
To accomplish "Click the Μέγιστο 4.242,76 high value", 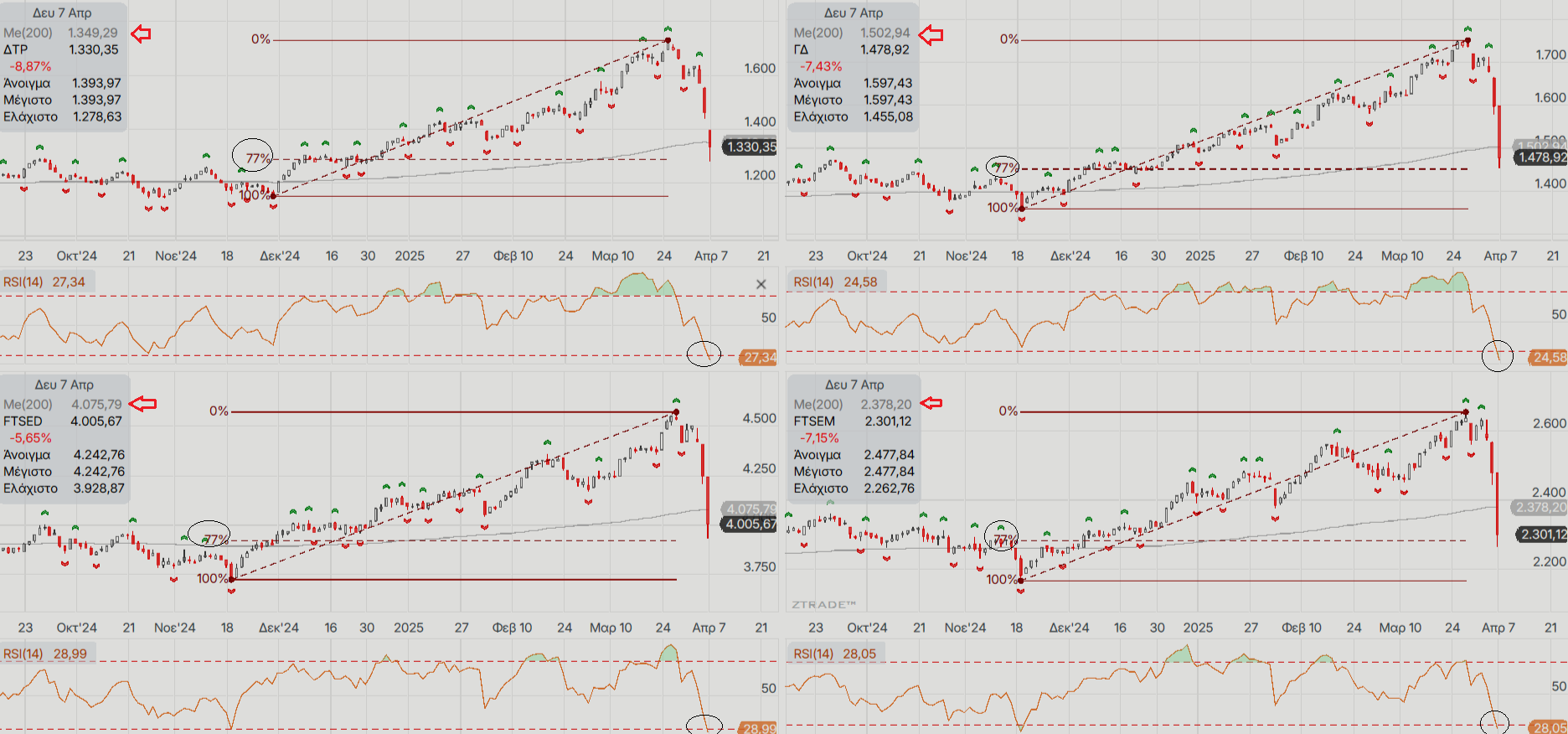I will pyautogui.click(x=99, y=471).
